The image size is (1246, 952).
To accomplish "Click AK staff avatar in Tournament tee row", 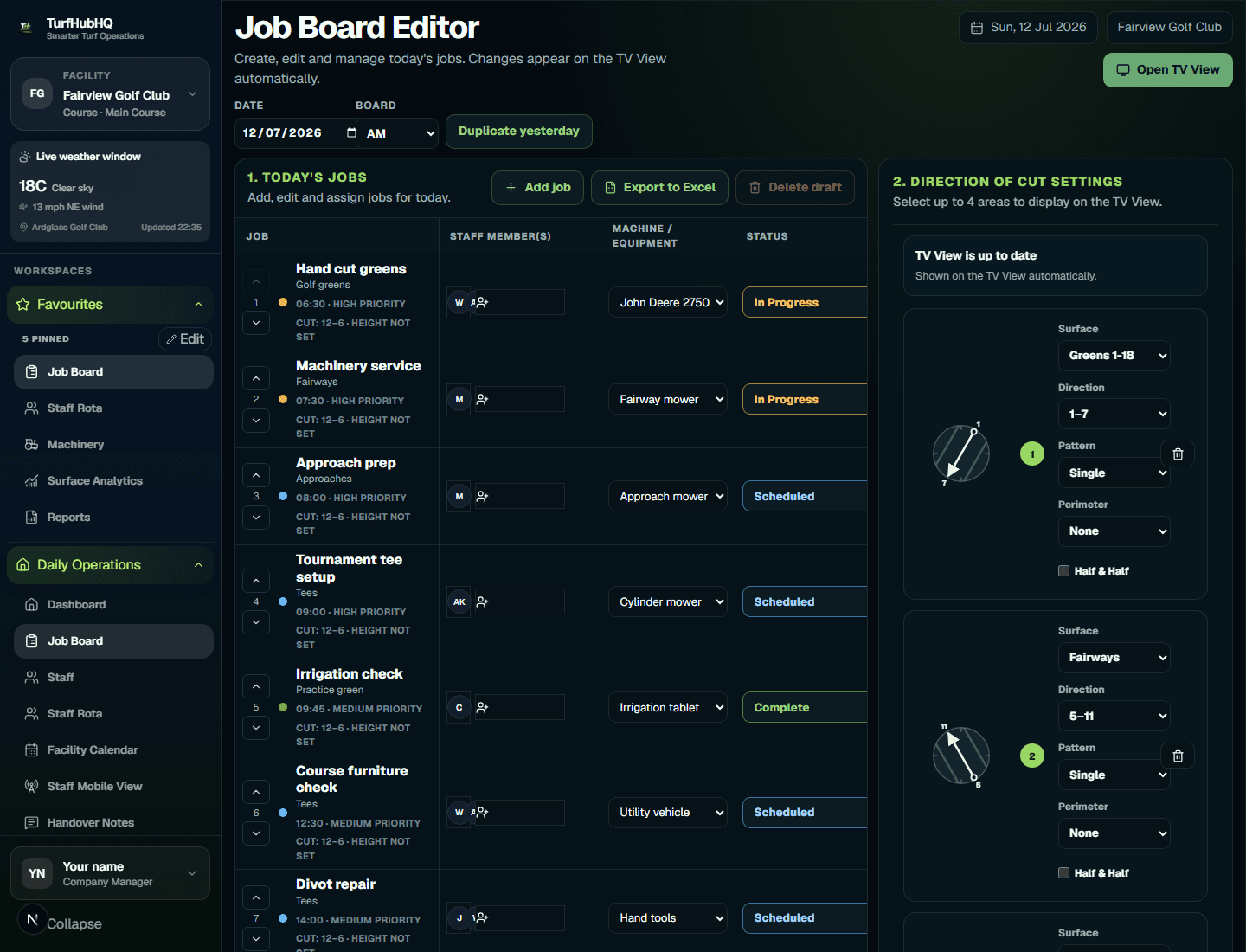I will pyautogui.click(x=459, y=602).
